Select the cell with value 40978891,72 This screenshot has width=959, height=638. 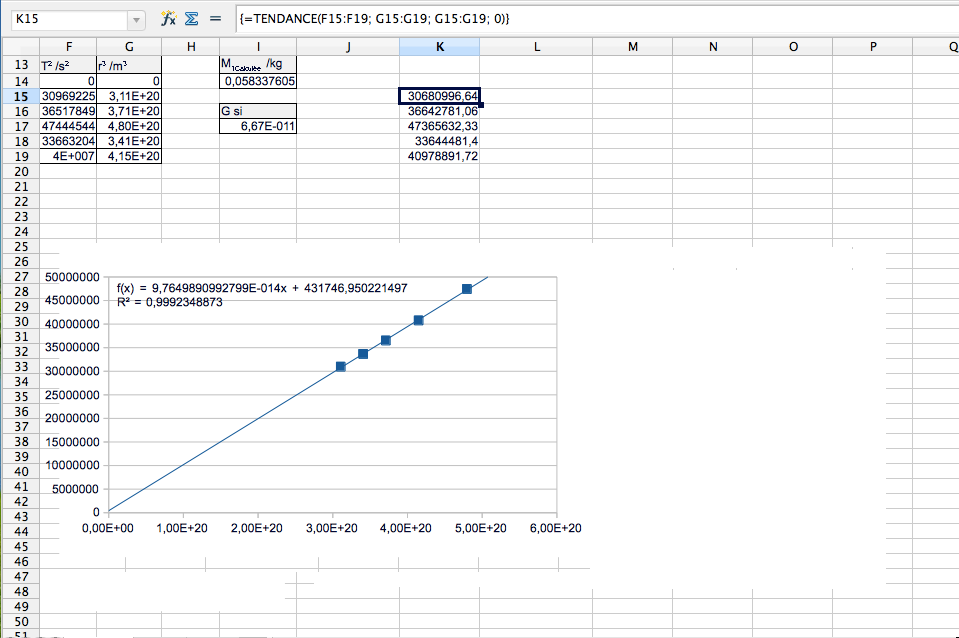click(439, 156)
